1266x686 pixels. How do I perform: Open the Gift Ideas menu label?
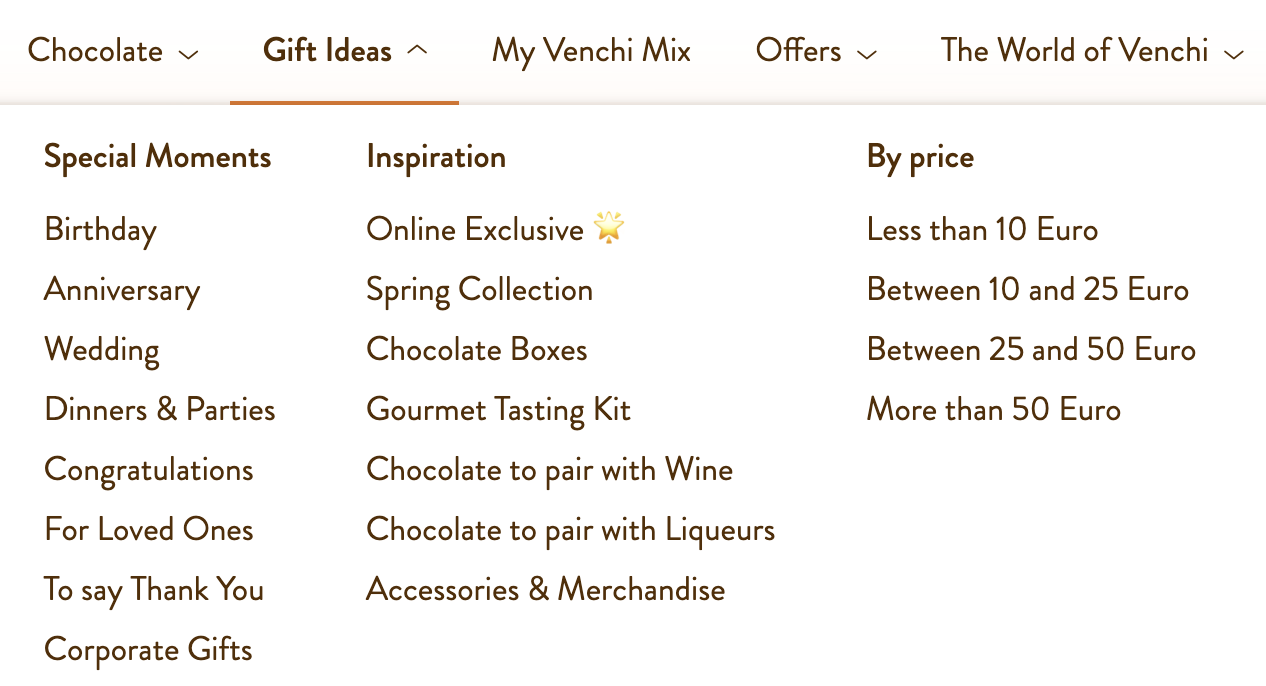pos(327,51)
